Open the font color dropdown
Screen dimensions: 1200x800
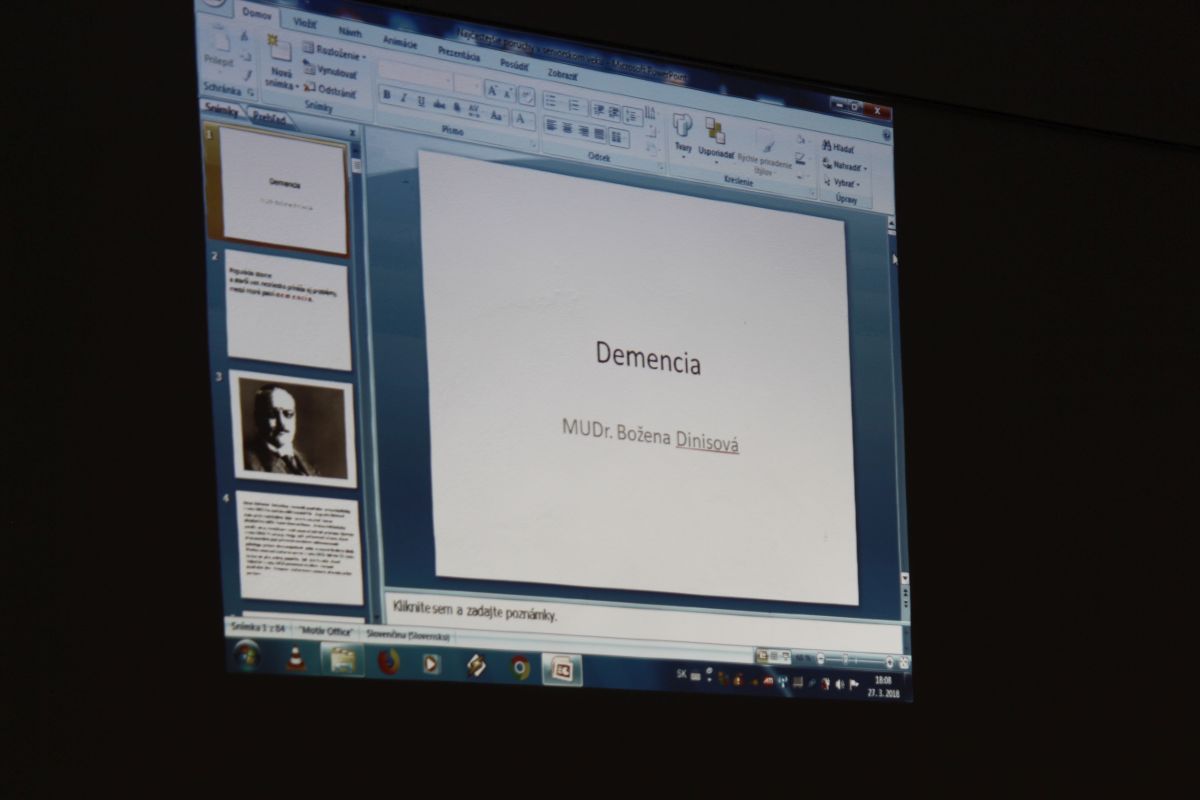(x=522, y=120)
